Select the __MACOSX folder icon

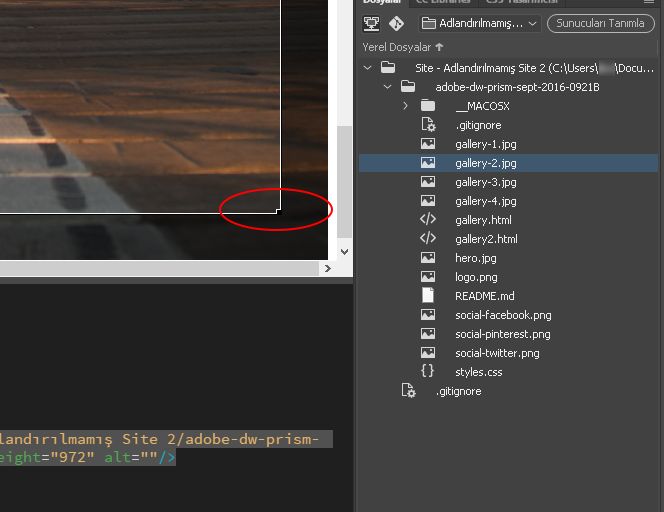(428, 105)
